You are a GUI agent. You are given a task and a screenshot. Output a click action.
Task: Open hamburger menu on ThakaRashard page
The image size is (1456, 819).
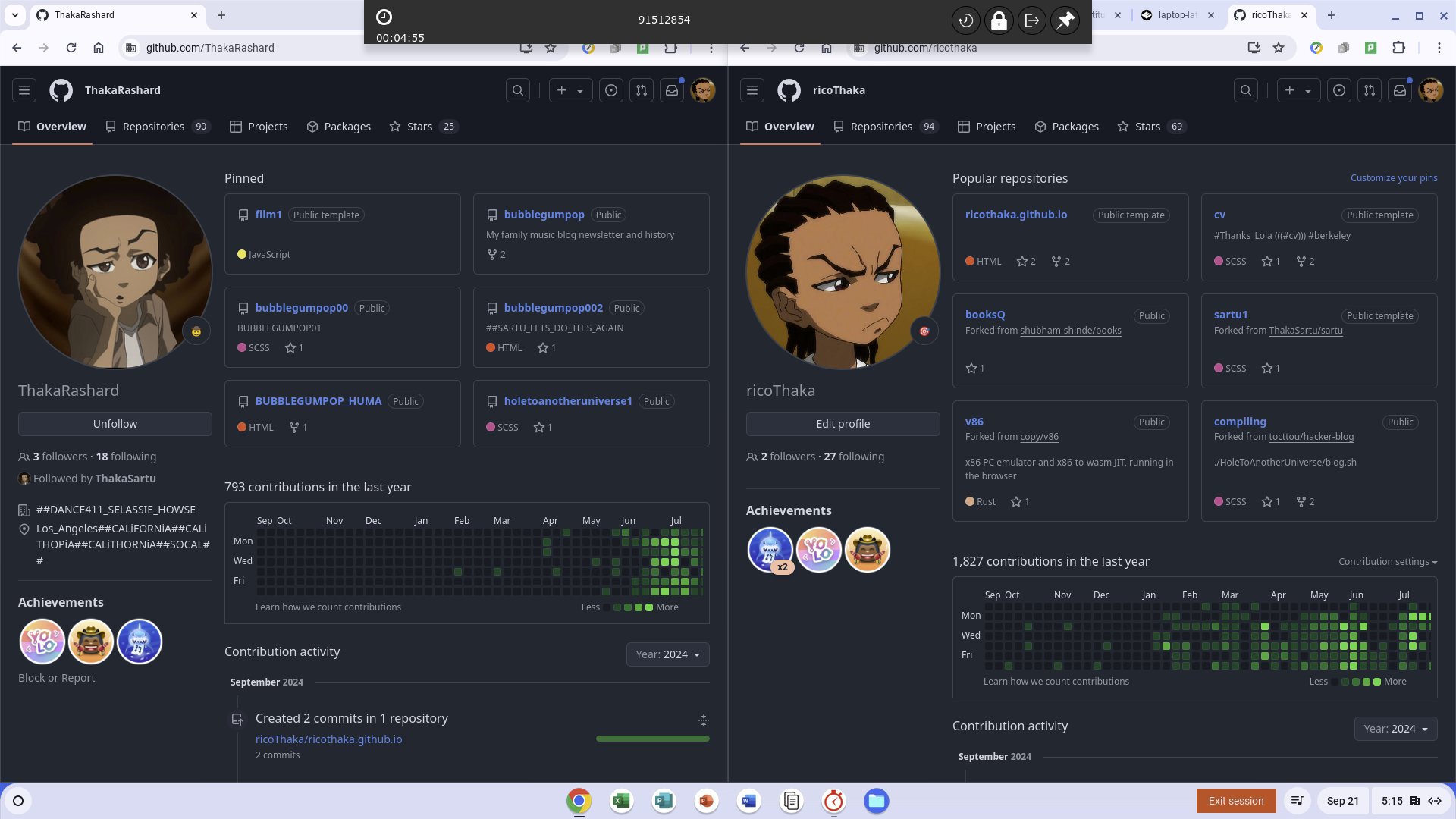point(24,90)
